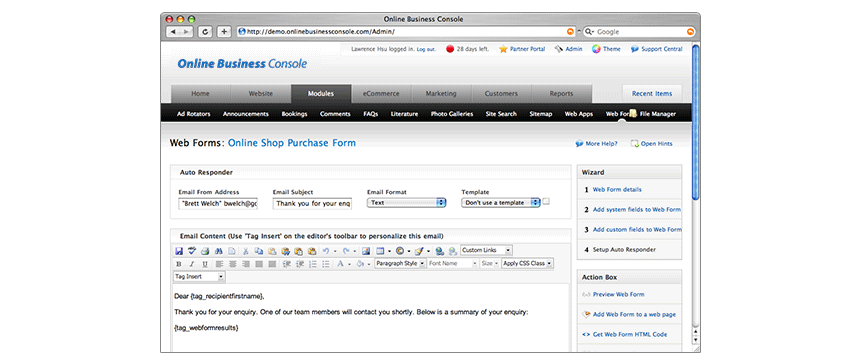This screenshot has width=860, height=360.
Task: Click in the Email Subject field
Action: (313, 203)
